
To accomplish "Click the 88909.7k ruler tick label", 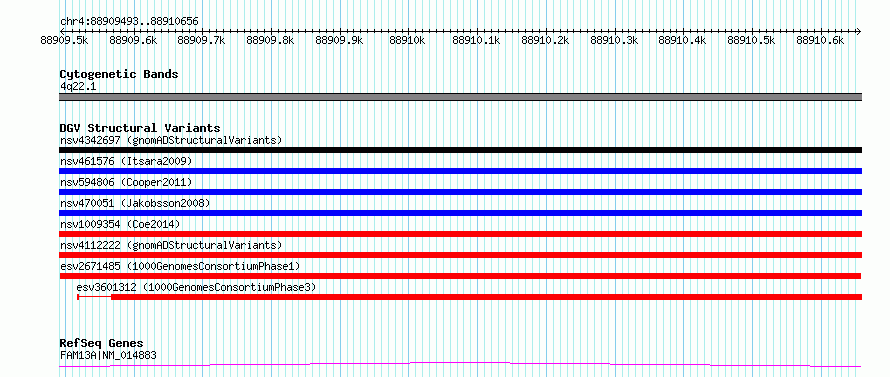I will pyautogui.click(x=201, y=40).
